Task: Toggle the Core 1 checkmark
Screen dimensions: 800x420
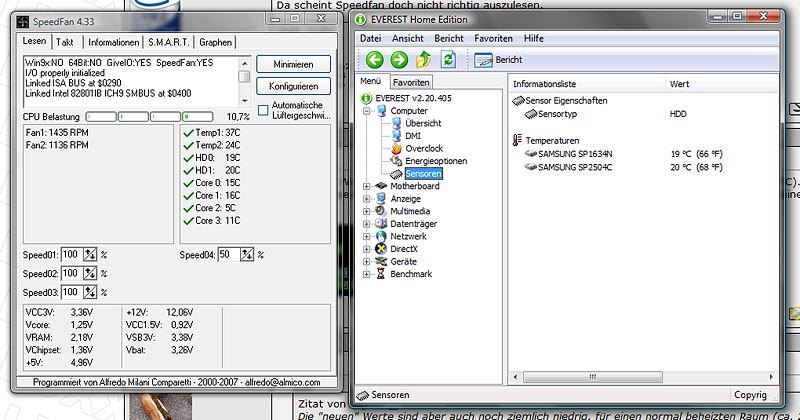Action: click(188, 195)
